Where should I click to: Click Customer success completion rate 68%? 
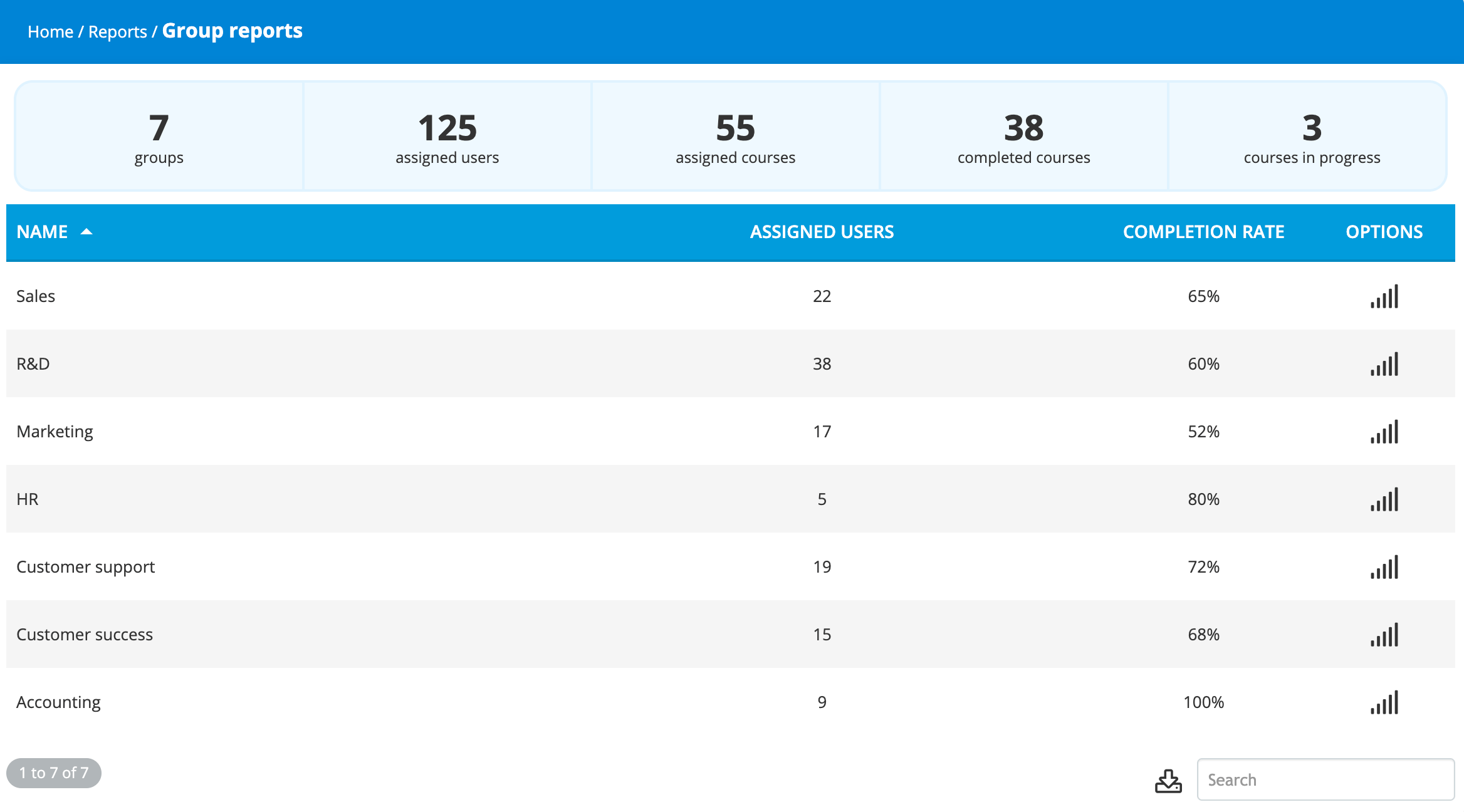point(1203,635)
